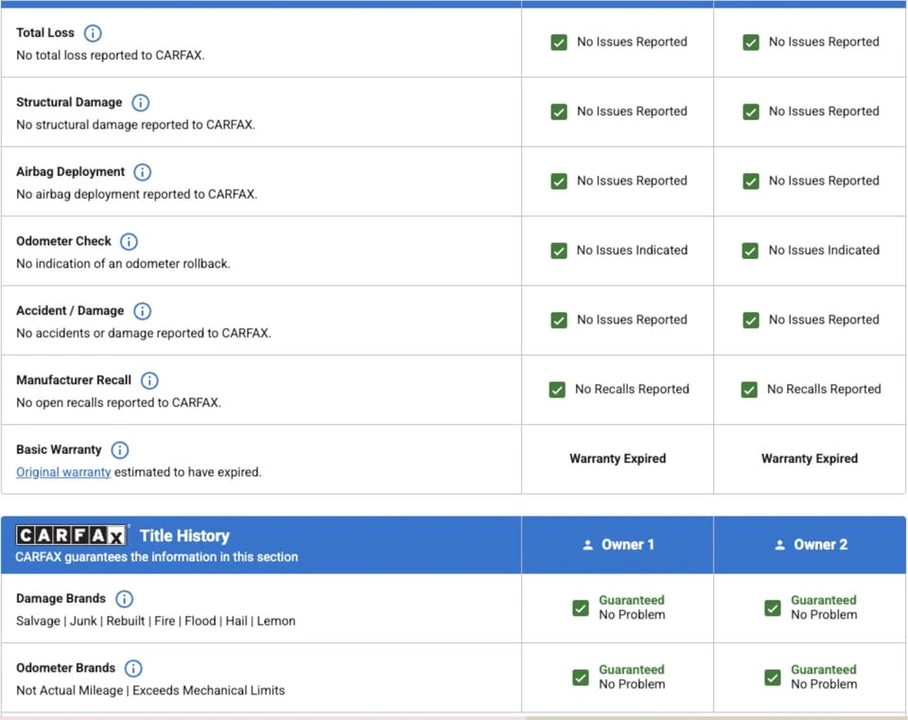Click info icon next to Manufacturer Recall
This screenshot has height=720, width=908.
[149, 381]
